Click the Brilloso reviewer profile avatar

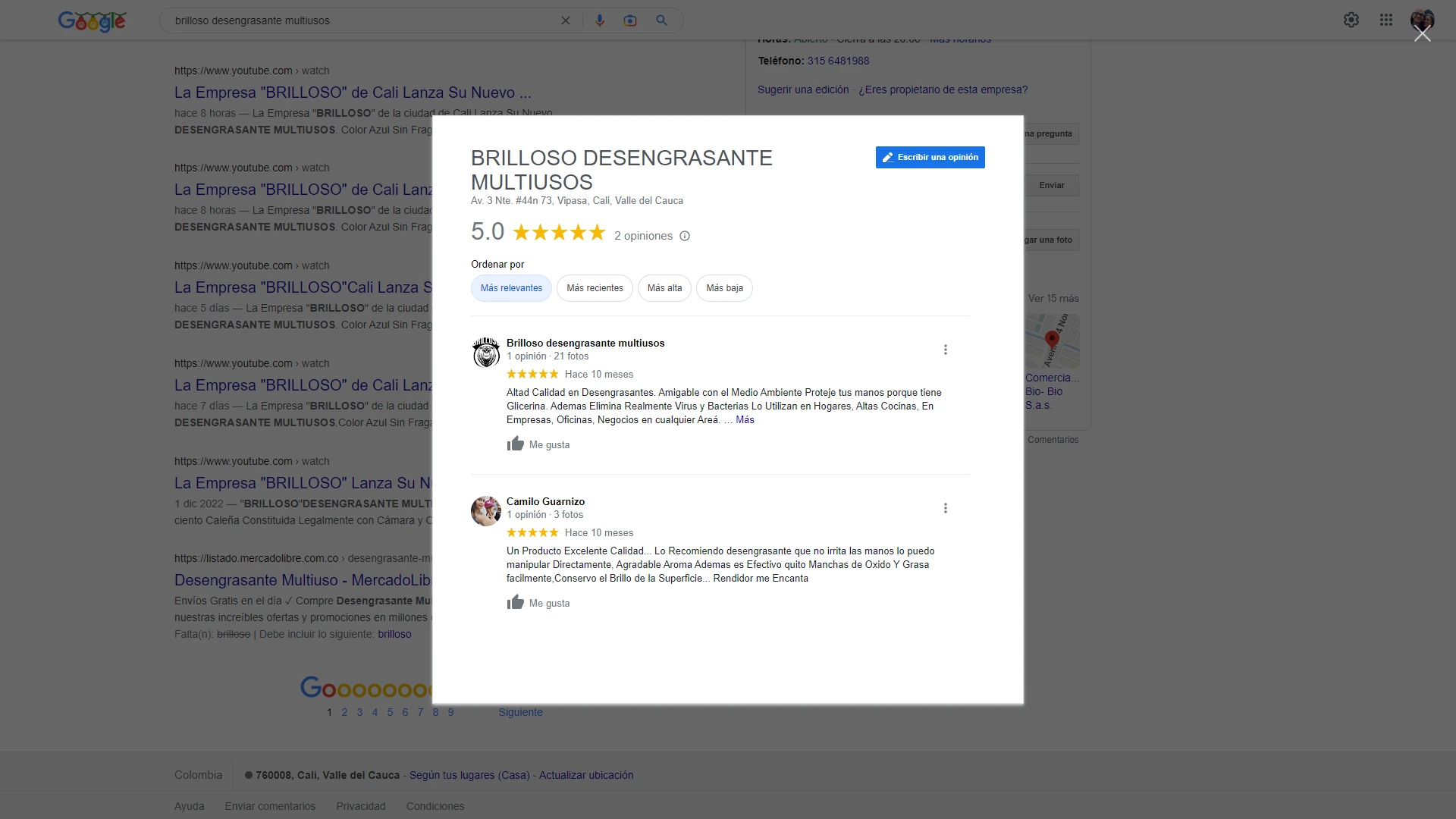pos(486,353)
